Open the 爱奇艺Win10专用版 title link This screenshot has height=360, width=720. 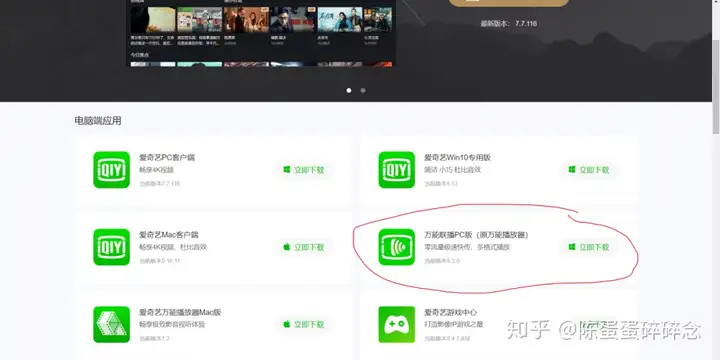tap(457, 158)
